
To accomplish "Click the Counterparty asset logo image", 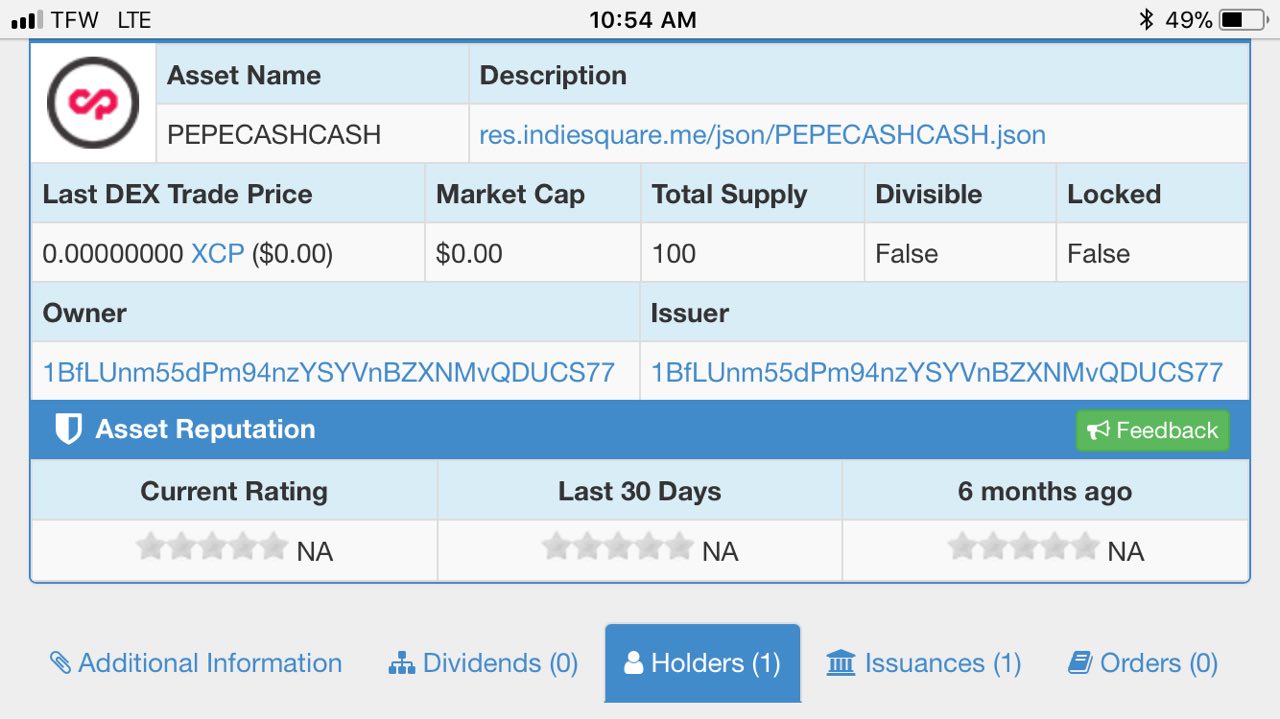I will [92, 102].
